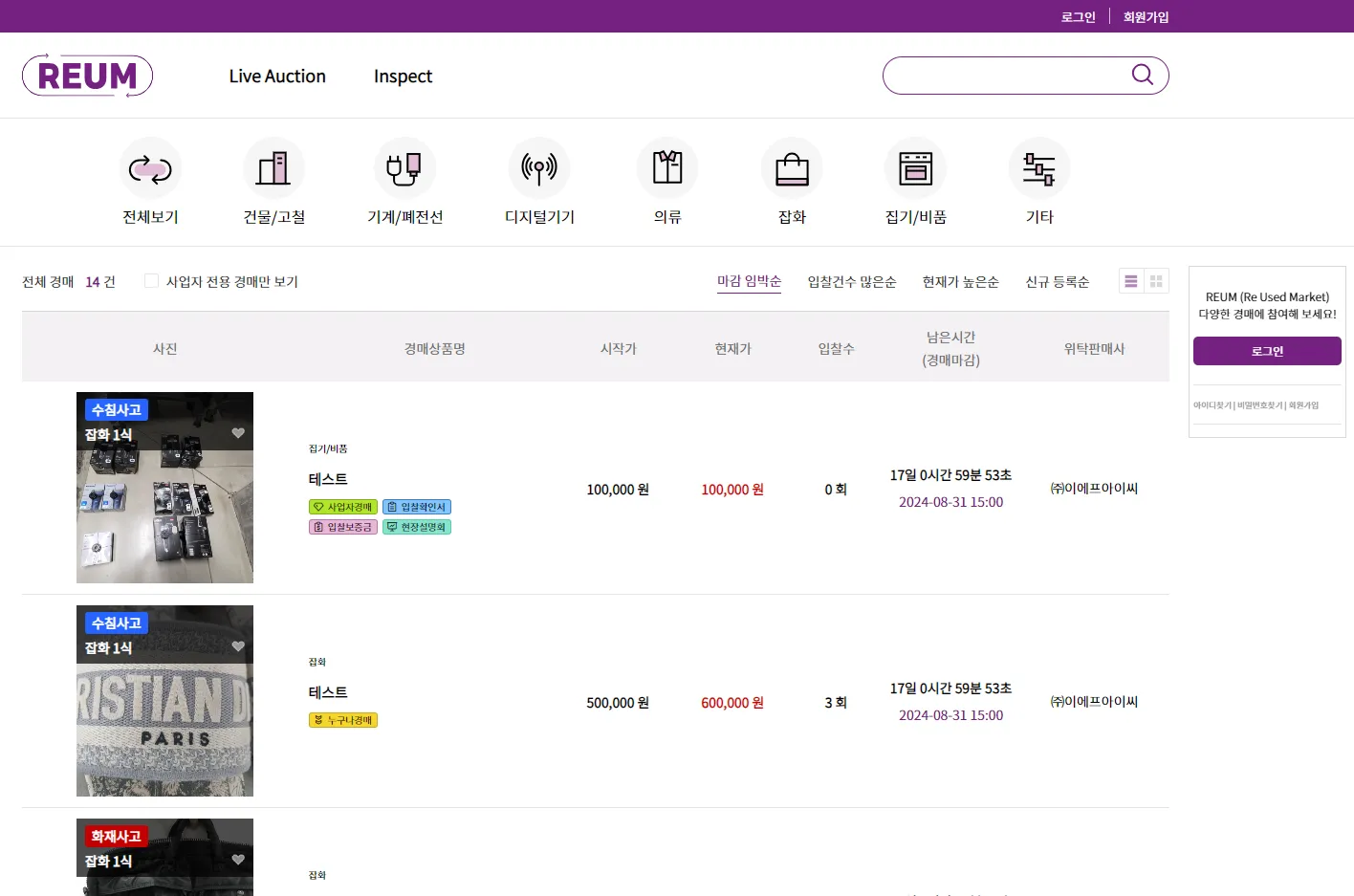Image resolution: width=1354 pixels, height=896 pixels.
Task: Open the Live Auction menu
Action: point(277,76)
